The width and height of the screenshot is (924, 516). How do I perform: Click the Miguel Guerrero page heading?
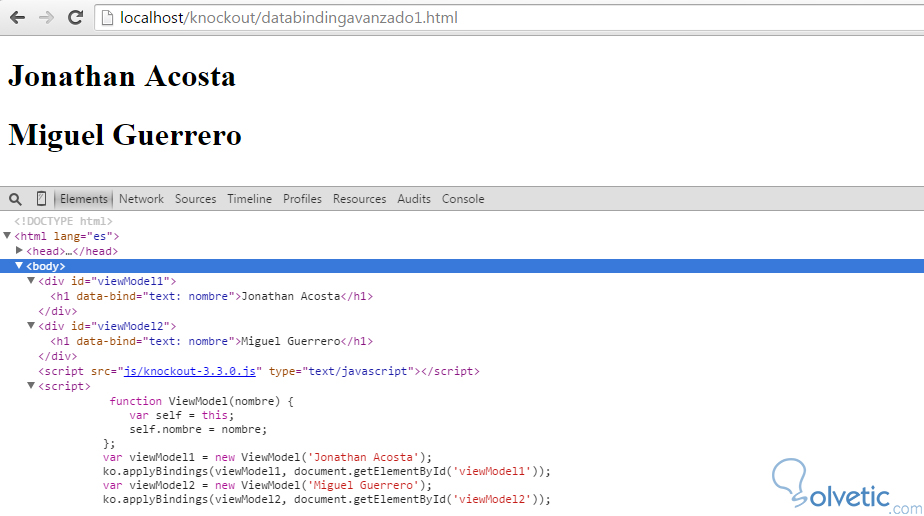click(x=125, y=135)
